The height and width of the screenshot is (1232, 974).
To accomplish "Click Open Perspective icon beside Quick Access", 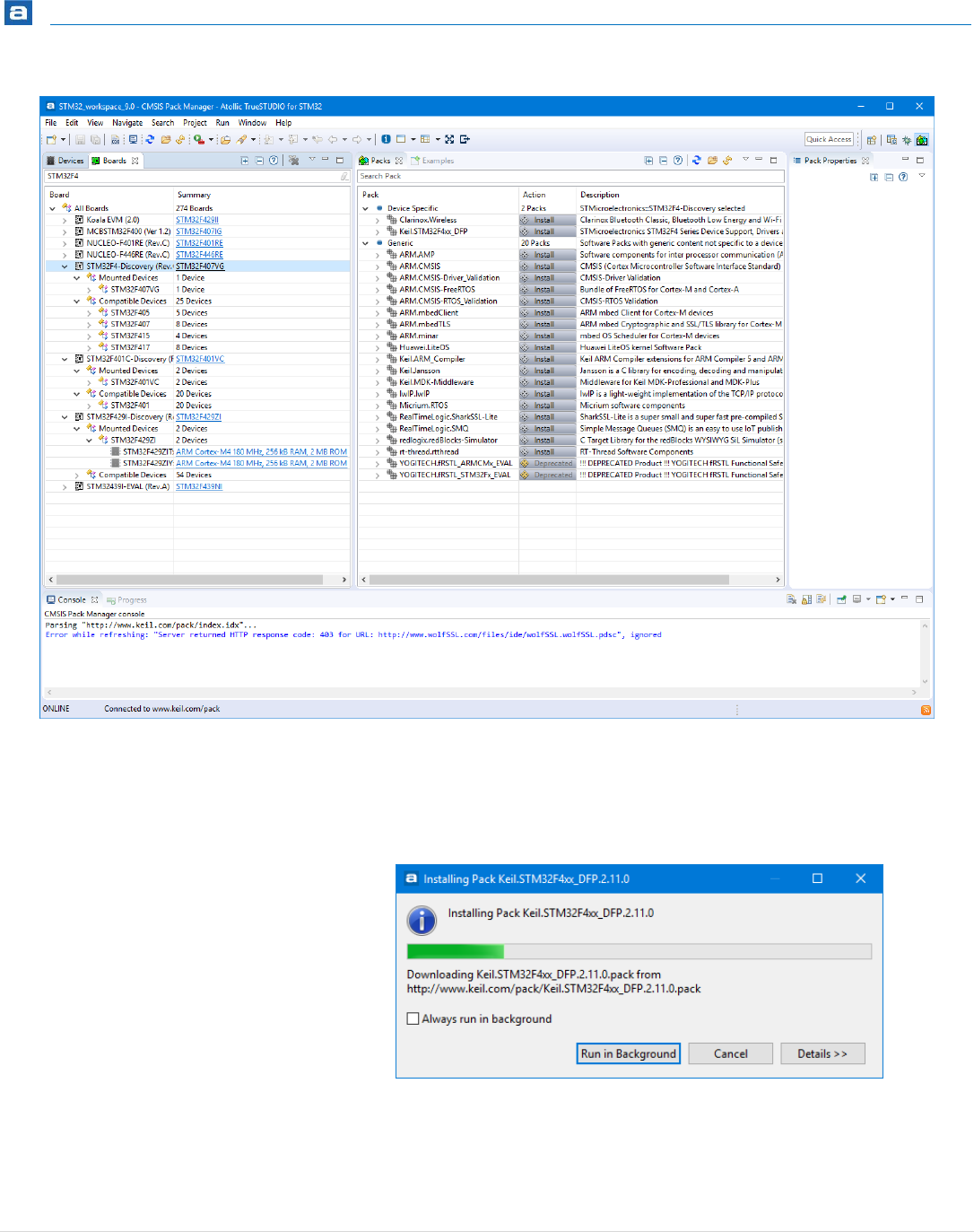I will coord(871,139).
